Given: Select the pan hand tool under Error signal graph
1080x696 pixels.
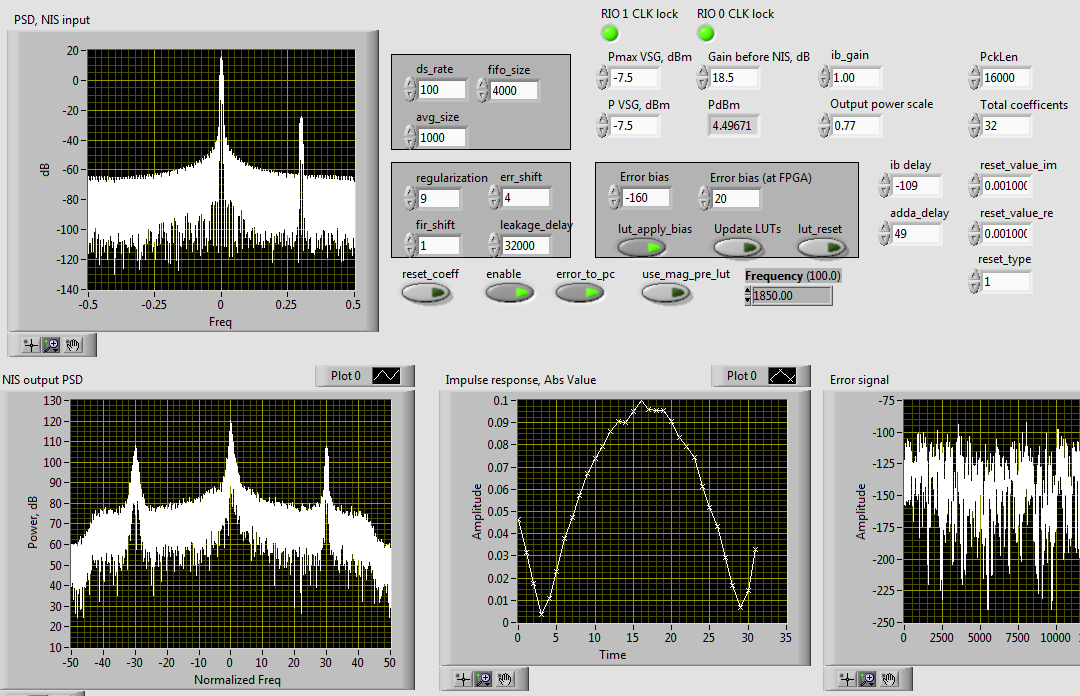Looking at the screenshot, I should pos(889,679).
